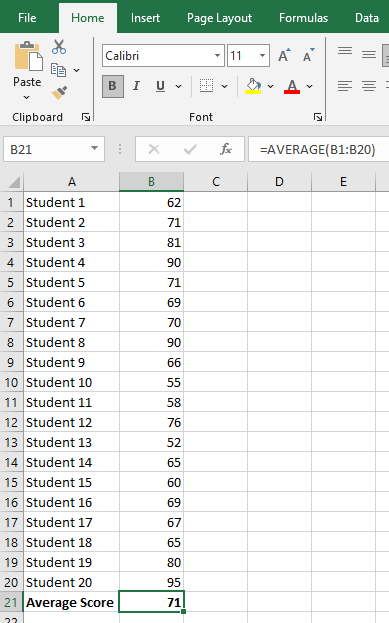Expand borders options arrow
Viewport: 389px width, 623px height.
coord(224,86)
